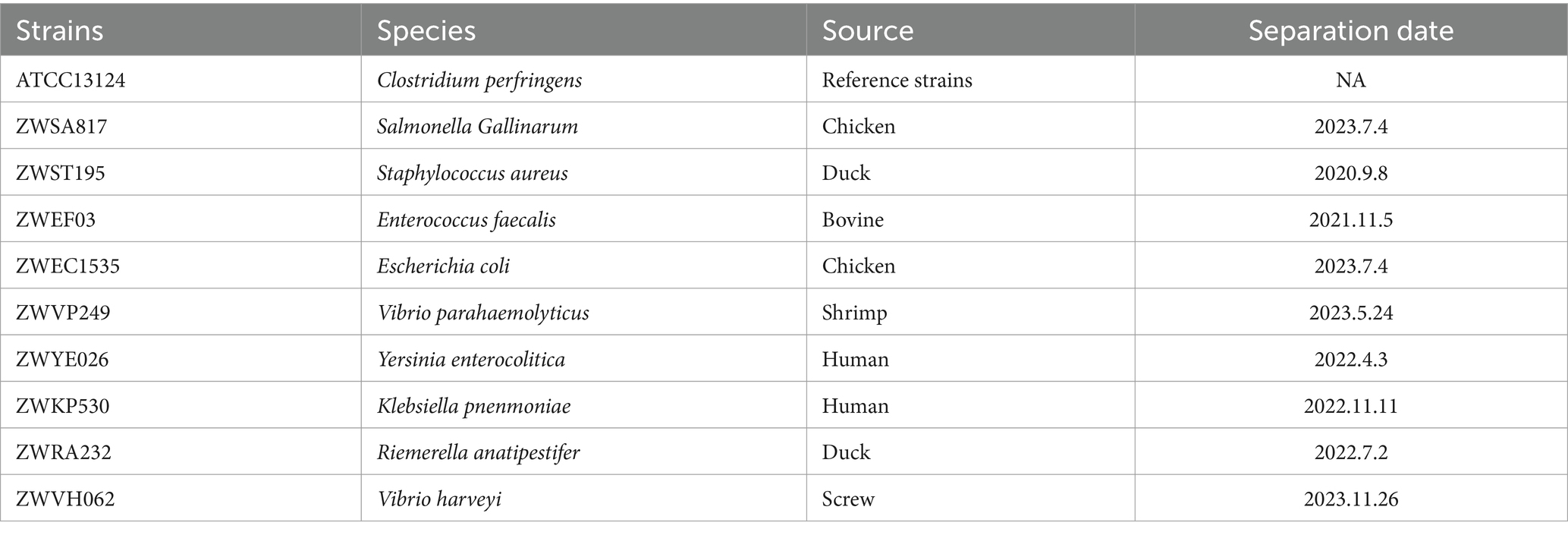Click the 2021.11.5 separation date
This screenshot has height=535, width=1568.
click(1351, 219)
